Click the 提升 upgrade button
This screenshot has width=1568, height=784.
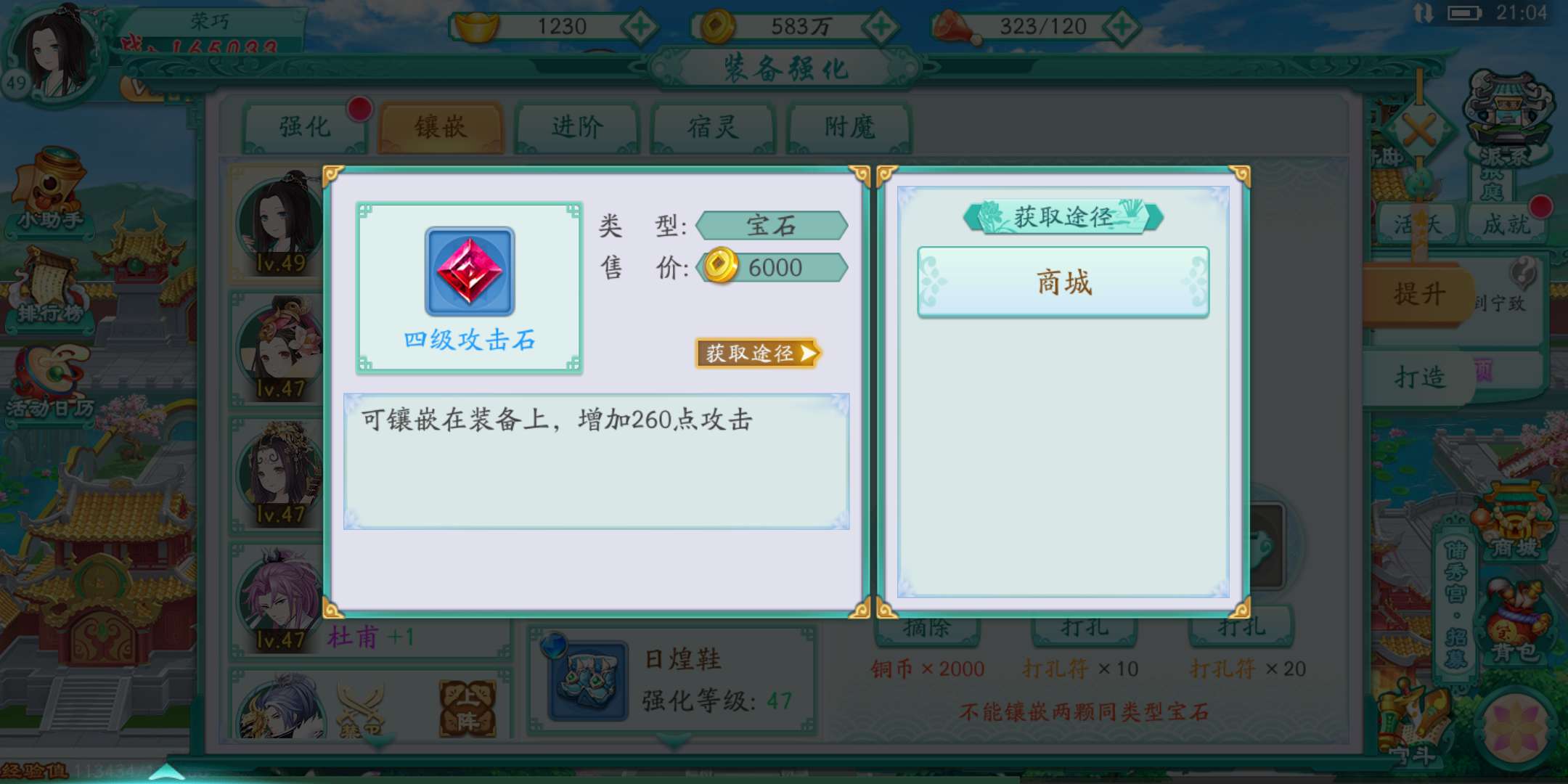coord(1419,294)
